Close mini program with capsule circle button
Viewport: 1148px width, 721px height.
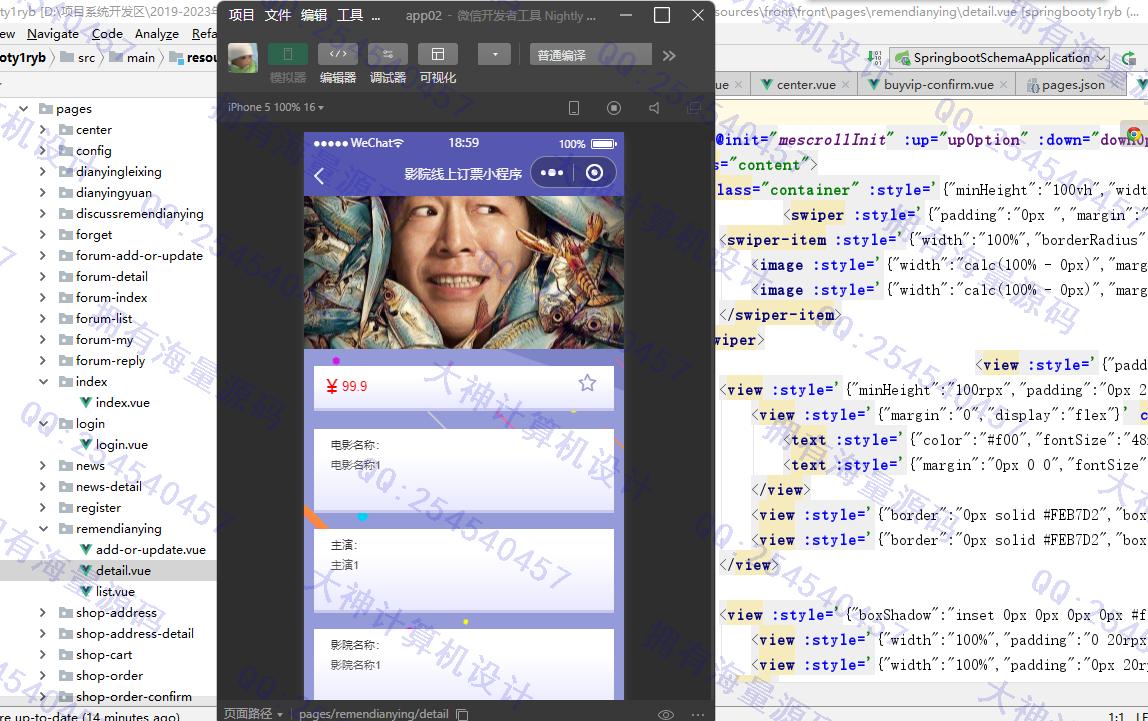click(x=594, y=173)
